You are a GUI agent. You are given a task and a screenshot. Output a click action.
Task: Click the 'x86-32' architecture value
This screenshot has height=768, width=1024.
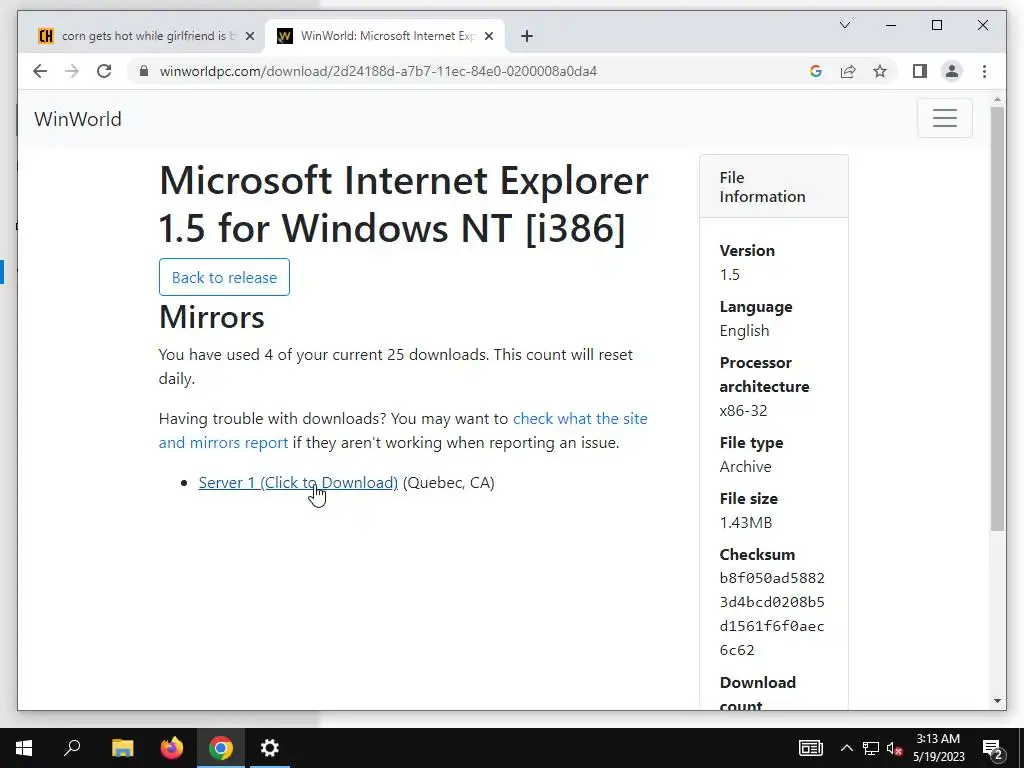[743, 410]
